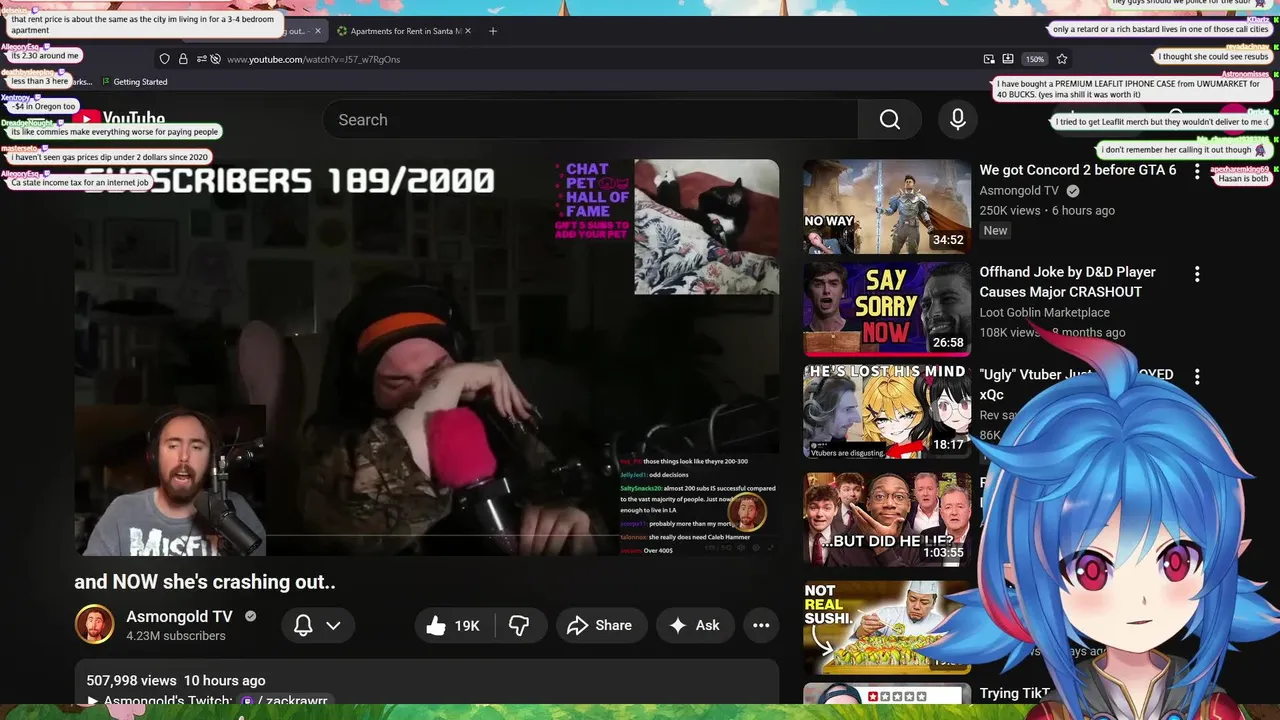The width and height of the screenshot is (1280, 720).
Task: Open the 'NOT REAL SUSHI' video thumbnail
Action: click(x=887, y=627)
